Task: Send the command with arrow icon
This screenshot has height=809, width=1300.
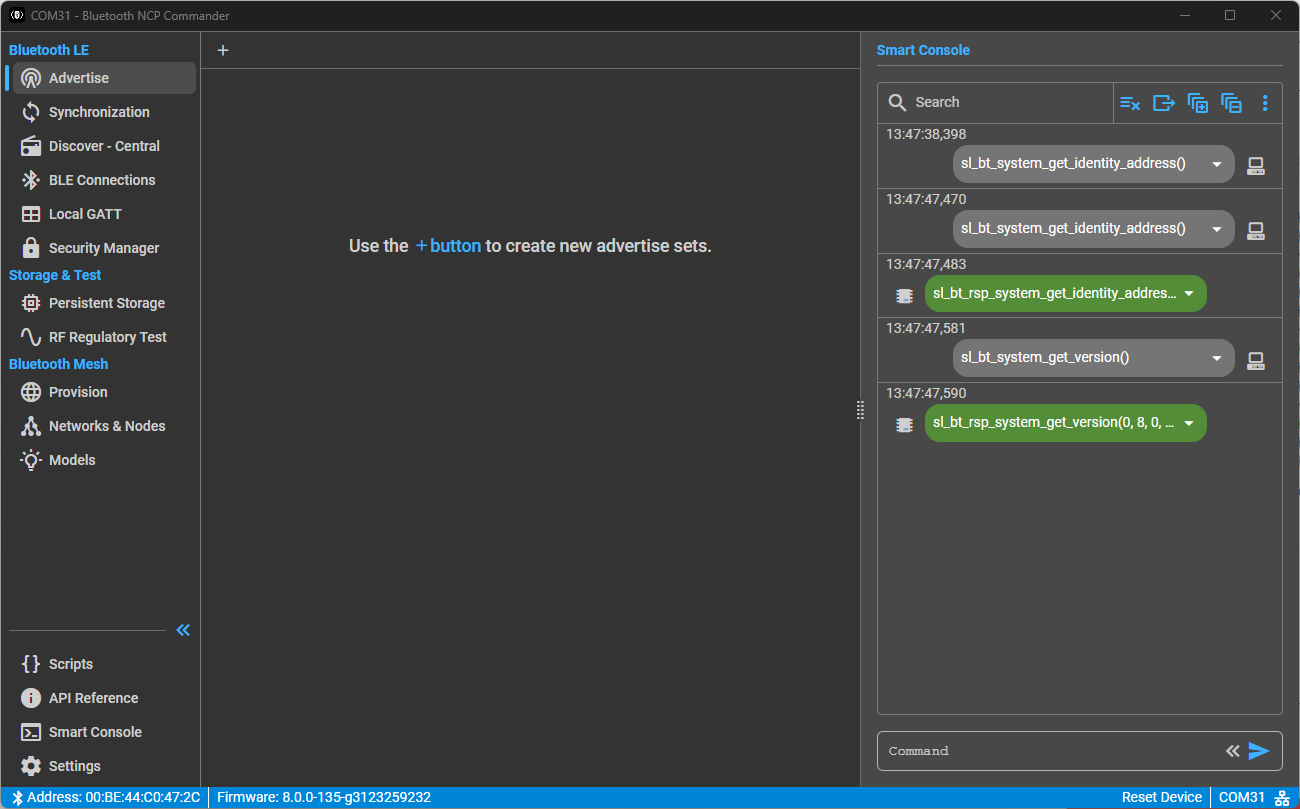Action: coord(1259,751)
